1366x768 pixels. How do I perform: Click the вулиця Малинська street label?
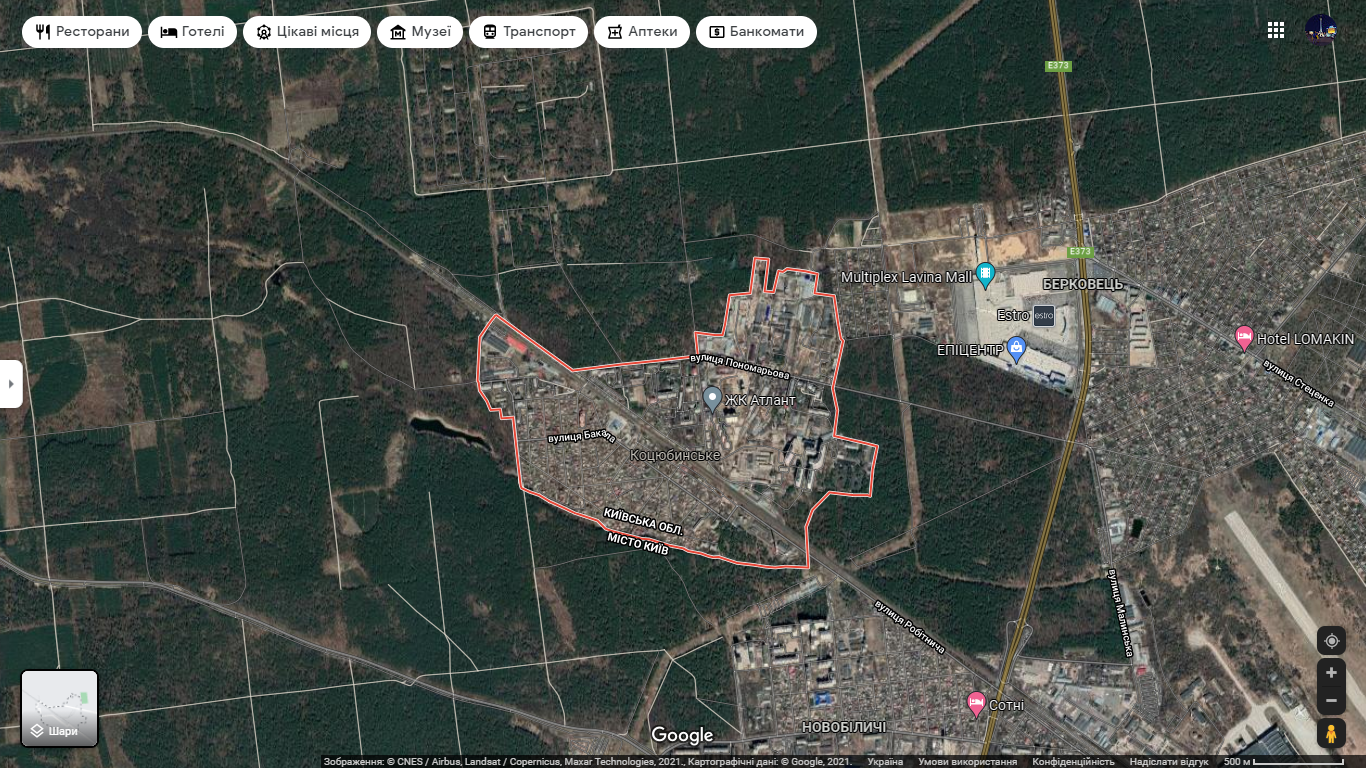coord(1120,614)
